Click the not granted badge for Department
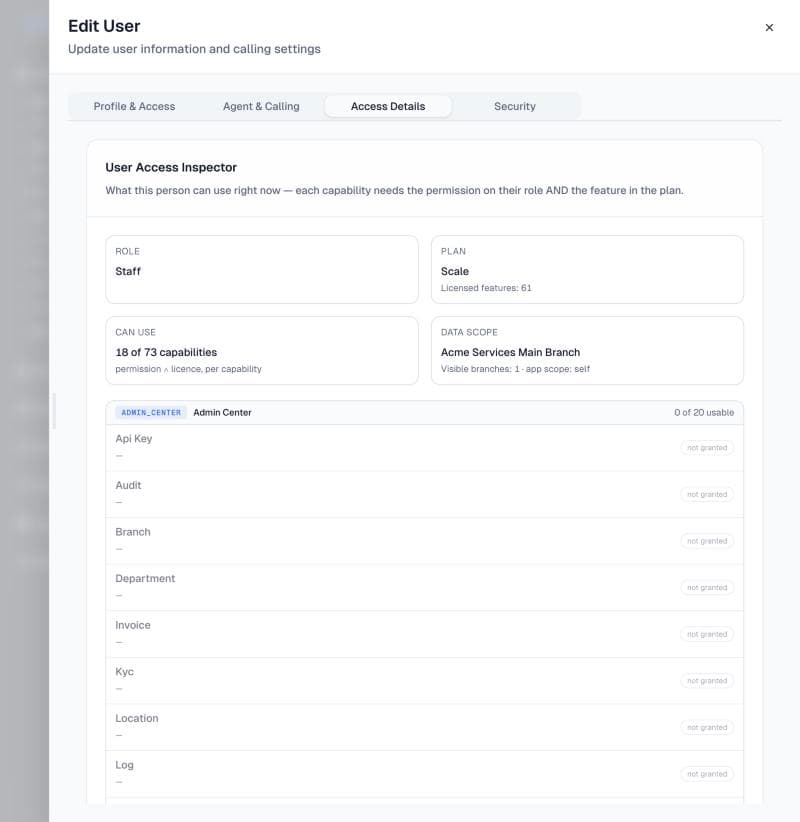 click(x=707, y=588)
